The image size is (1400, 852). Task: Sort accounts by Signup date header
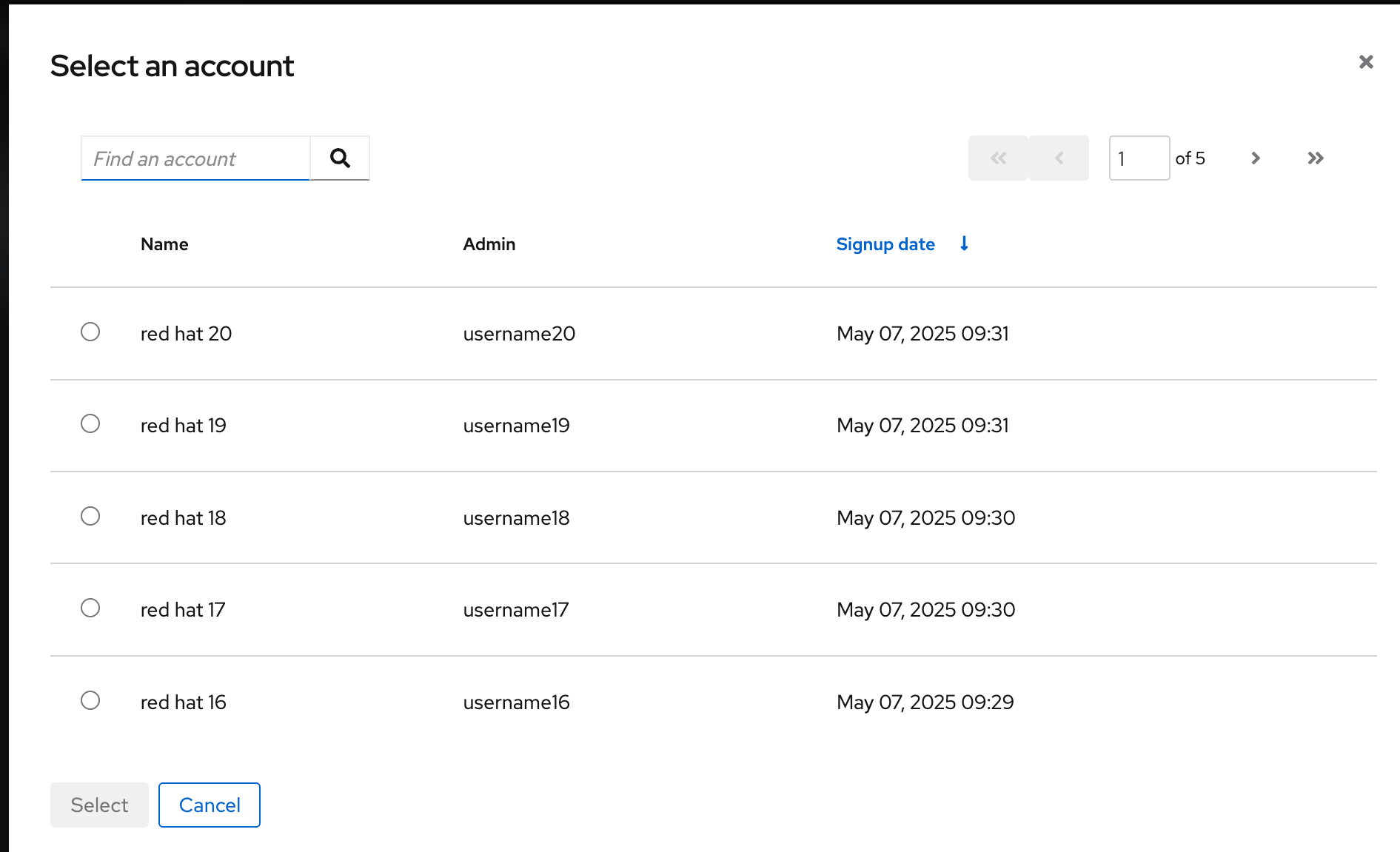(885, 244)
